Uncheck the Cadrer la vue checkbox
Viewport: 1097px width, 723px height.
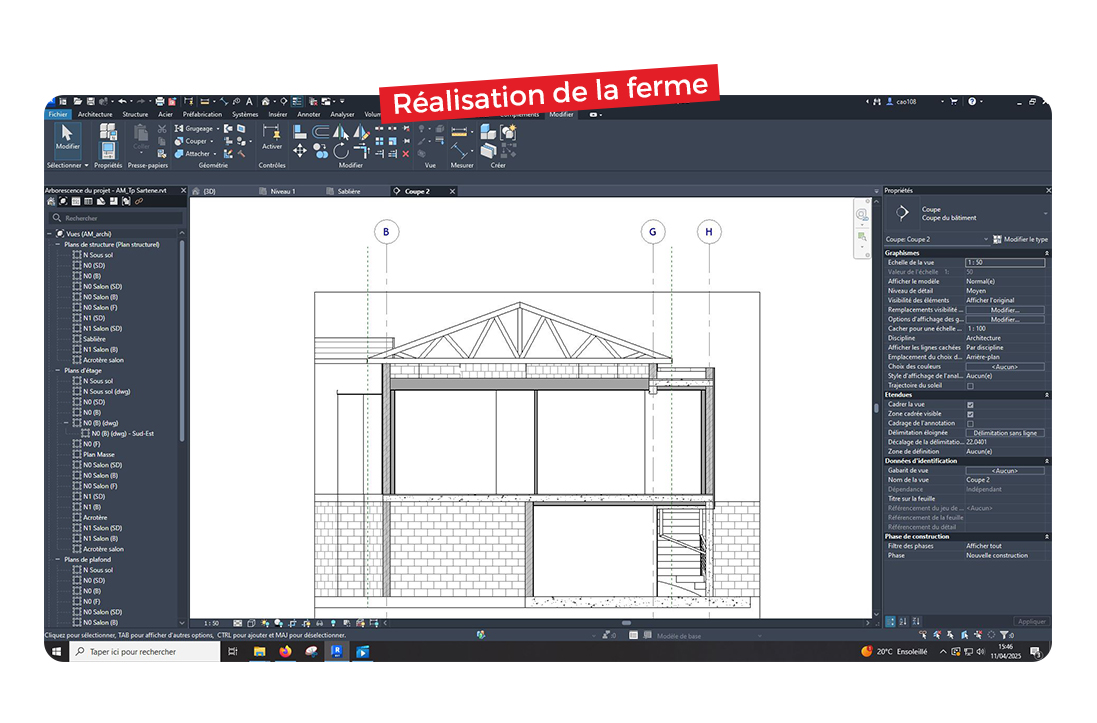[970, 405]
